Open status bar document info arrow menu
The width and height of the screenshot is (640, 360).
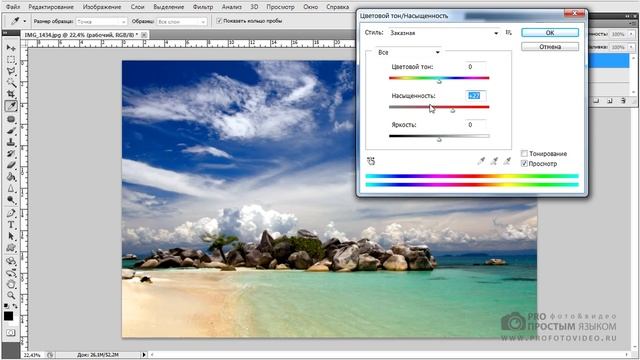[x=144, y=355]
